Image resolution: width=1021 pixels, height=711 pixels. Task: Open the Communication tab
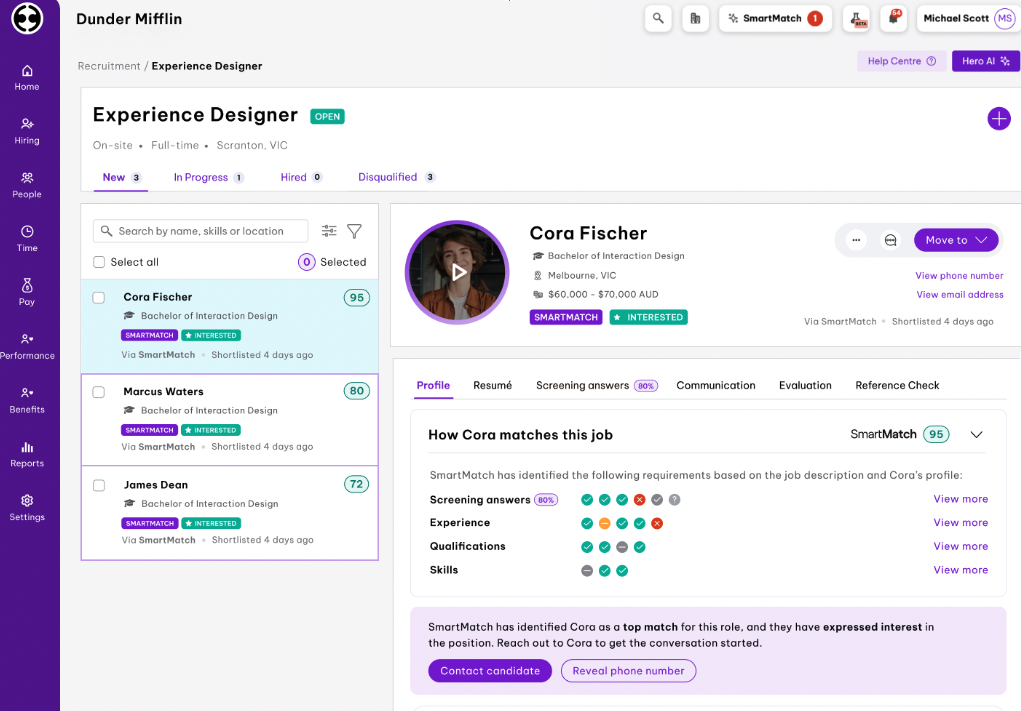pos(716,385)
